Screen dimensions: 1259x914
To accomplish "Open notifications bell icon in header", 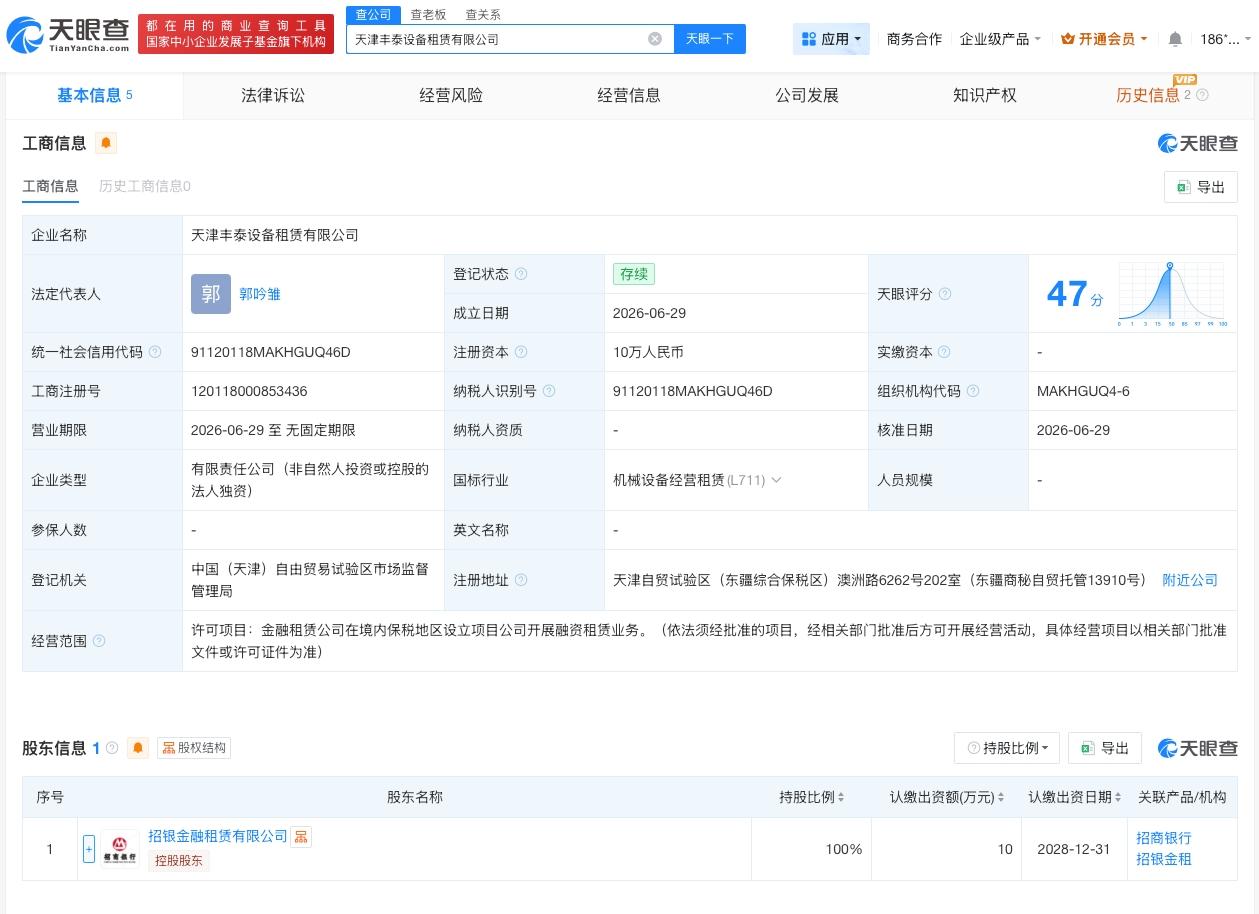I will 1175,39.
